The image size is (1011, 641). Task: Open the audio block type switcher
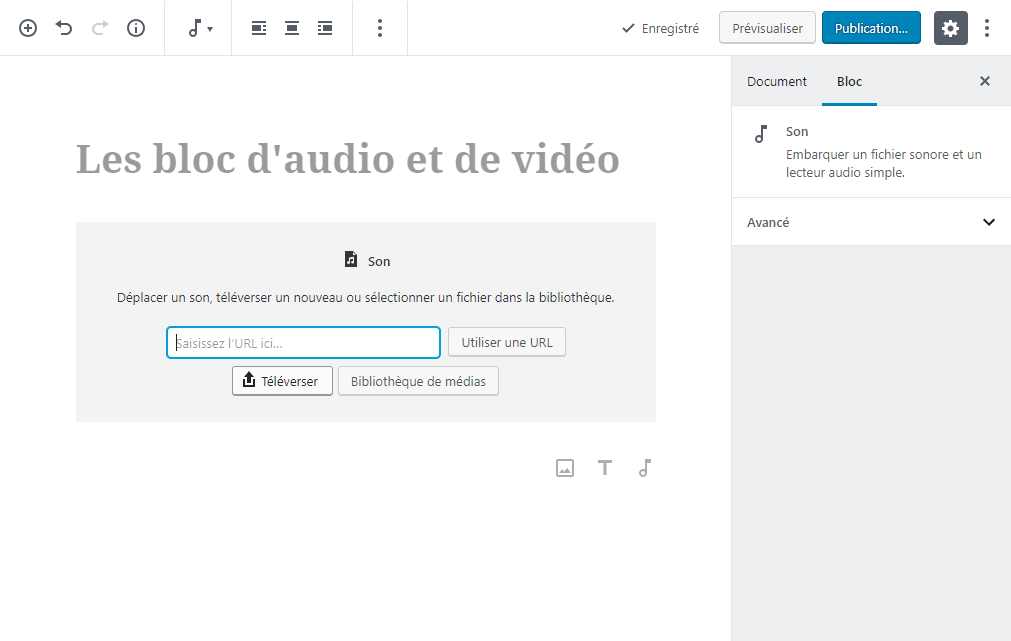pos(200,28)
